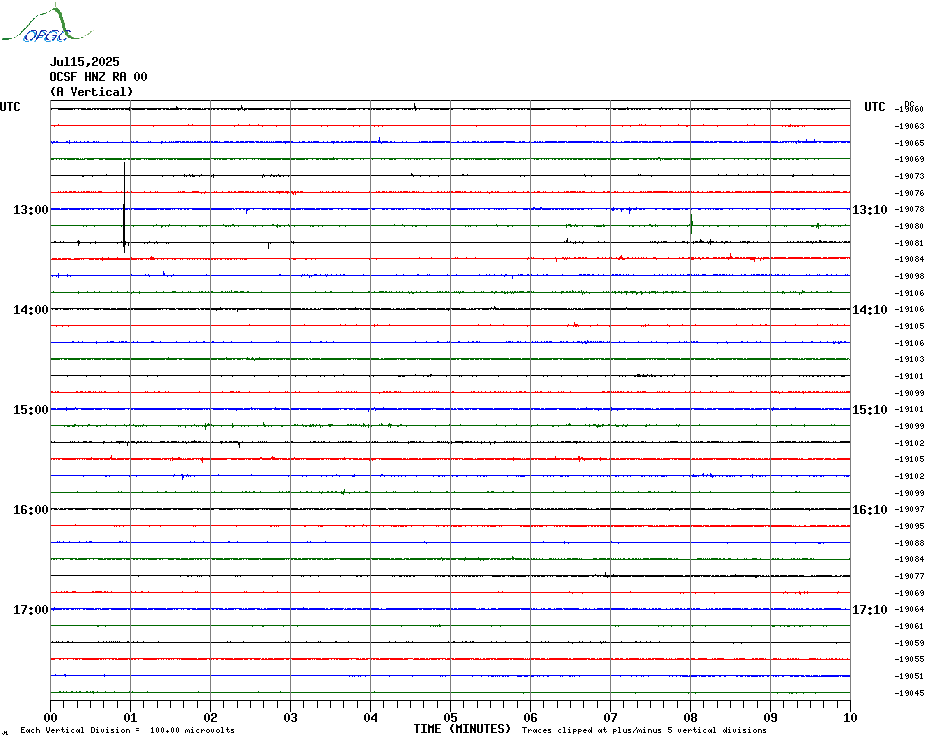Click the DC value '-19103'

point(909,360)
